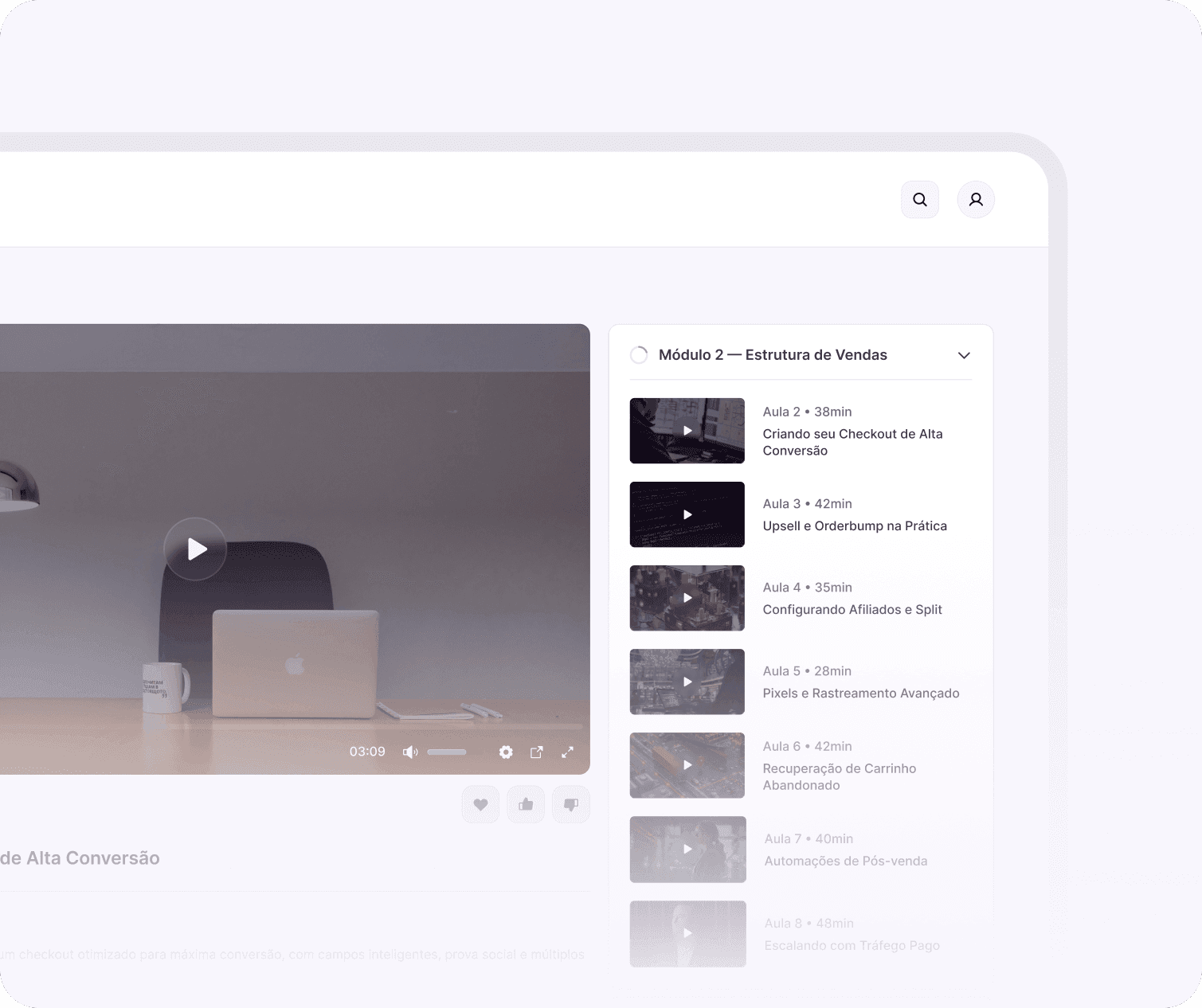Play the video with center play button
Image resolution: width=1202 pixels, height=1008 pixels.
point(195,549)
